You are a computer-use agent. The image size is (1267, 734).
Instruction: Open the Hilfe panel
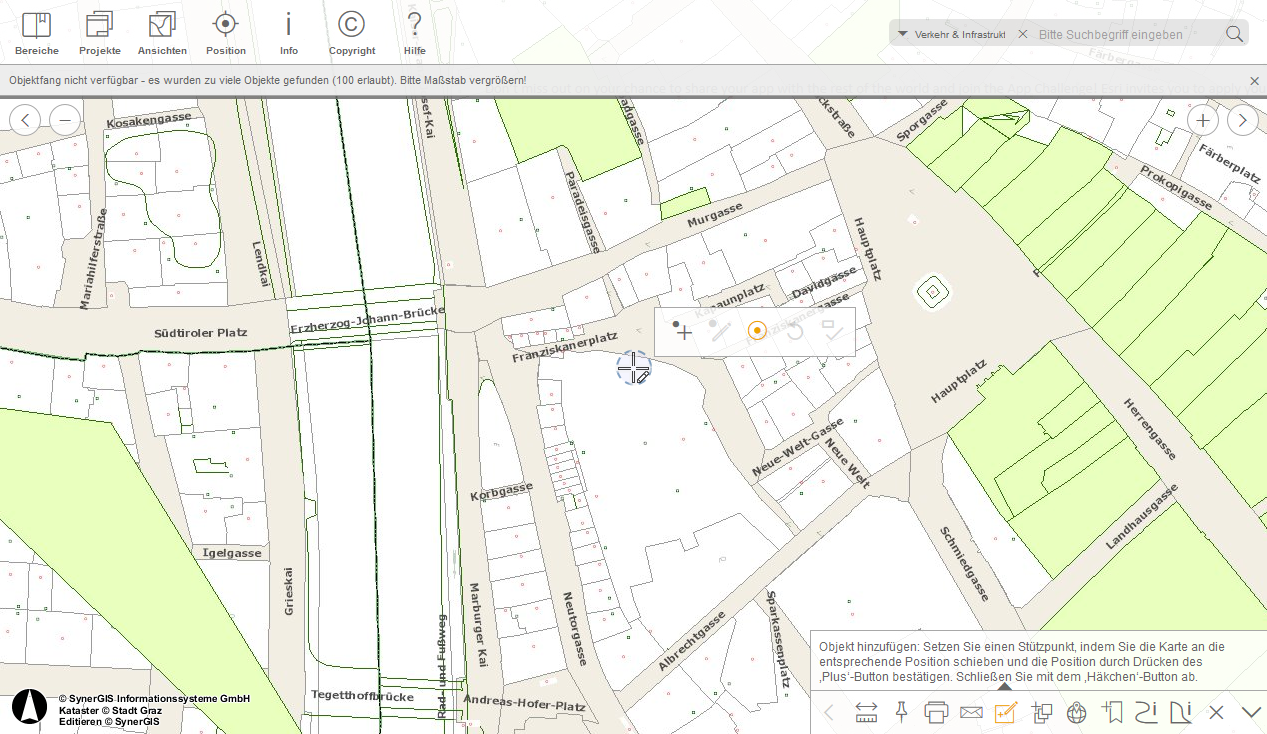click(414, 30)
